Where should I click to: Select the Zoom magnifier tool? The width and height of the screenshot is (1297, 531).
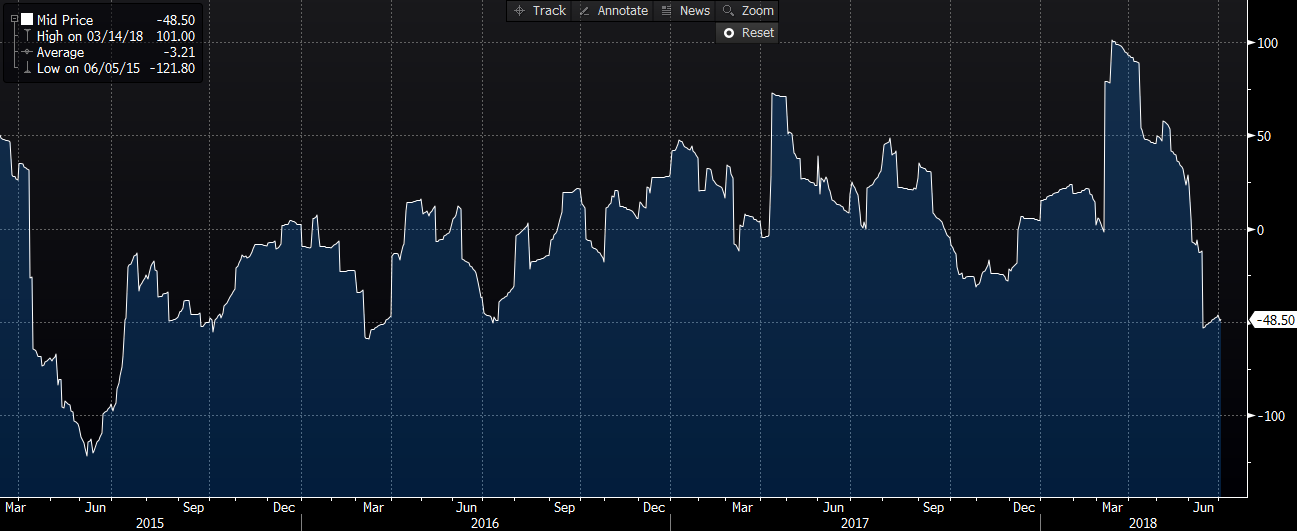(x=748, y=11)
